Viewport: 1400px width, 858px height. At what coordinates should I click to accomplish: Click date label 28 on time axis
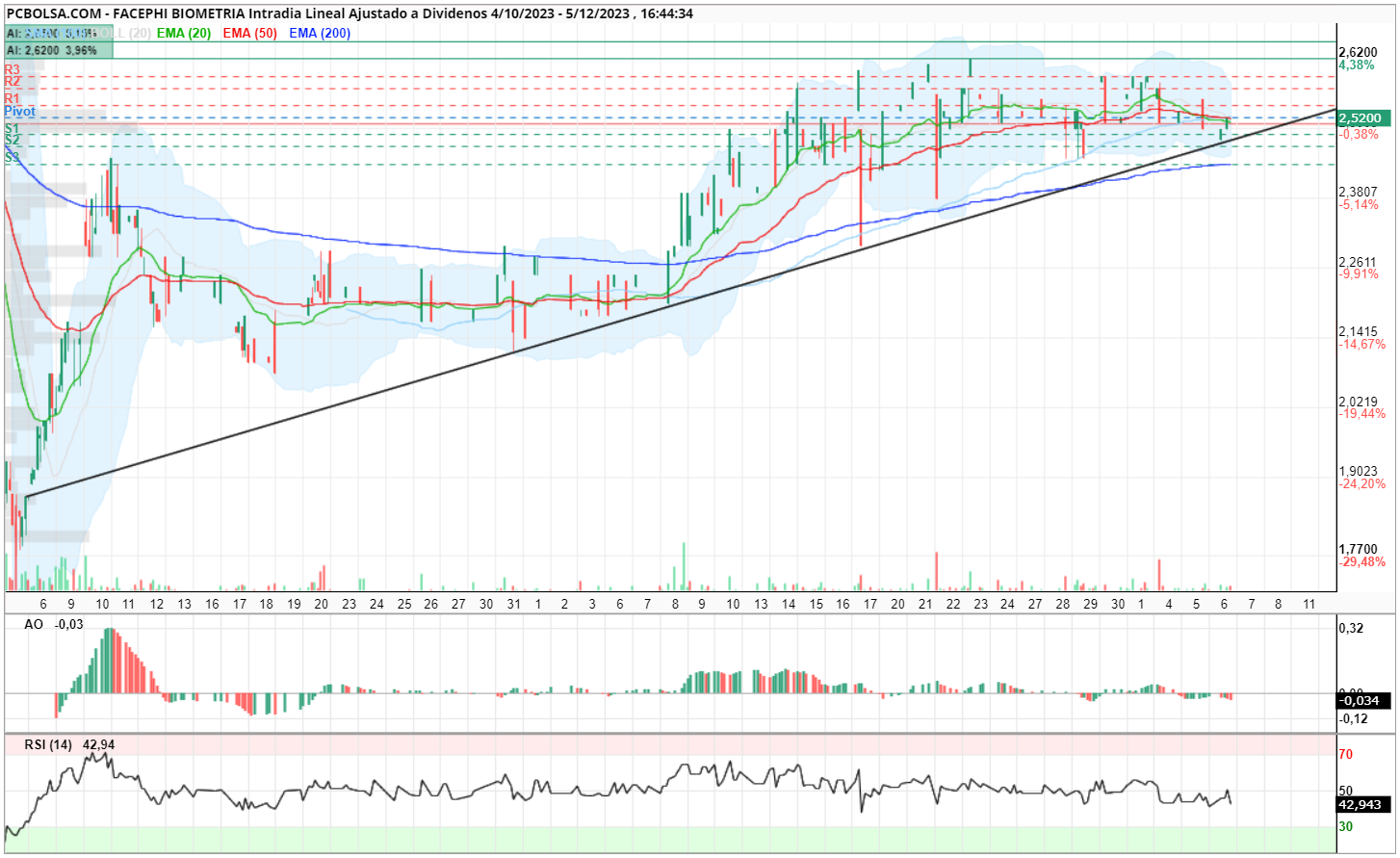pyautogui.click(x=1062, y=605)
